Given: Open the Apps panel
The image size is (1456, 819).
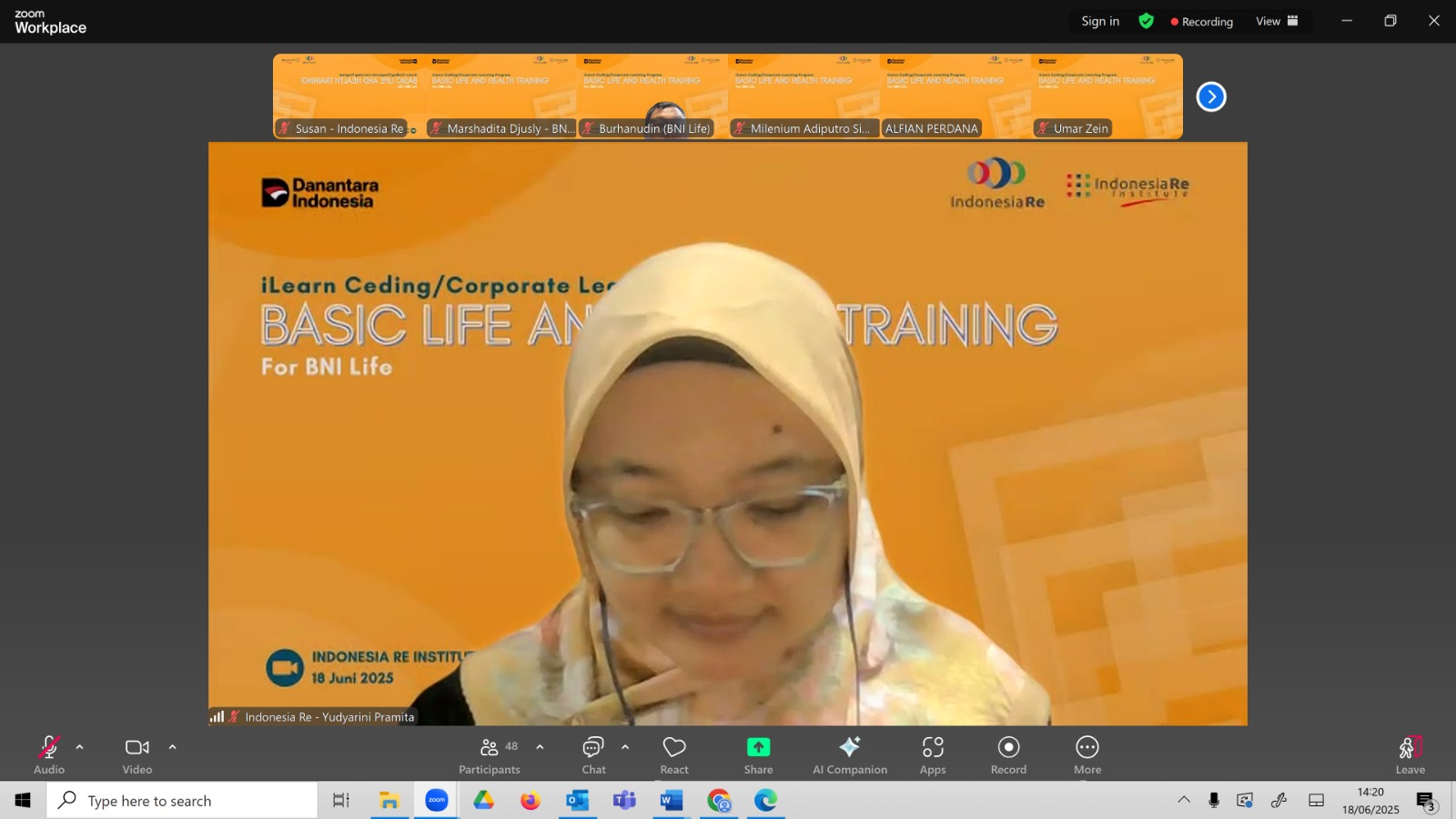Looking at the screenshot, I should [933, 755].
